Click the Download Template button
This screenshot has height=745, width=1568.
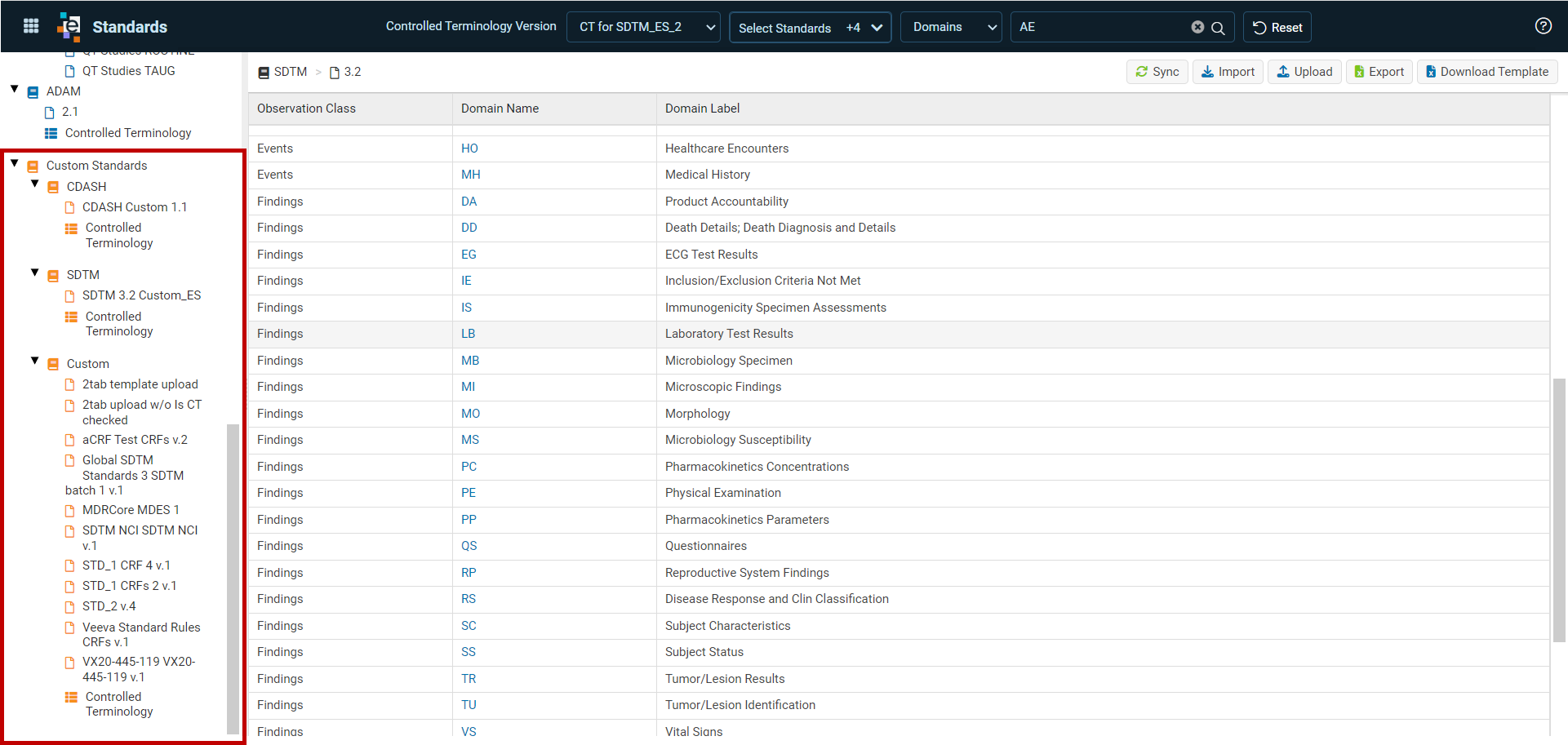[x=1487, y=72]
